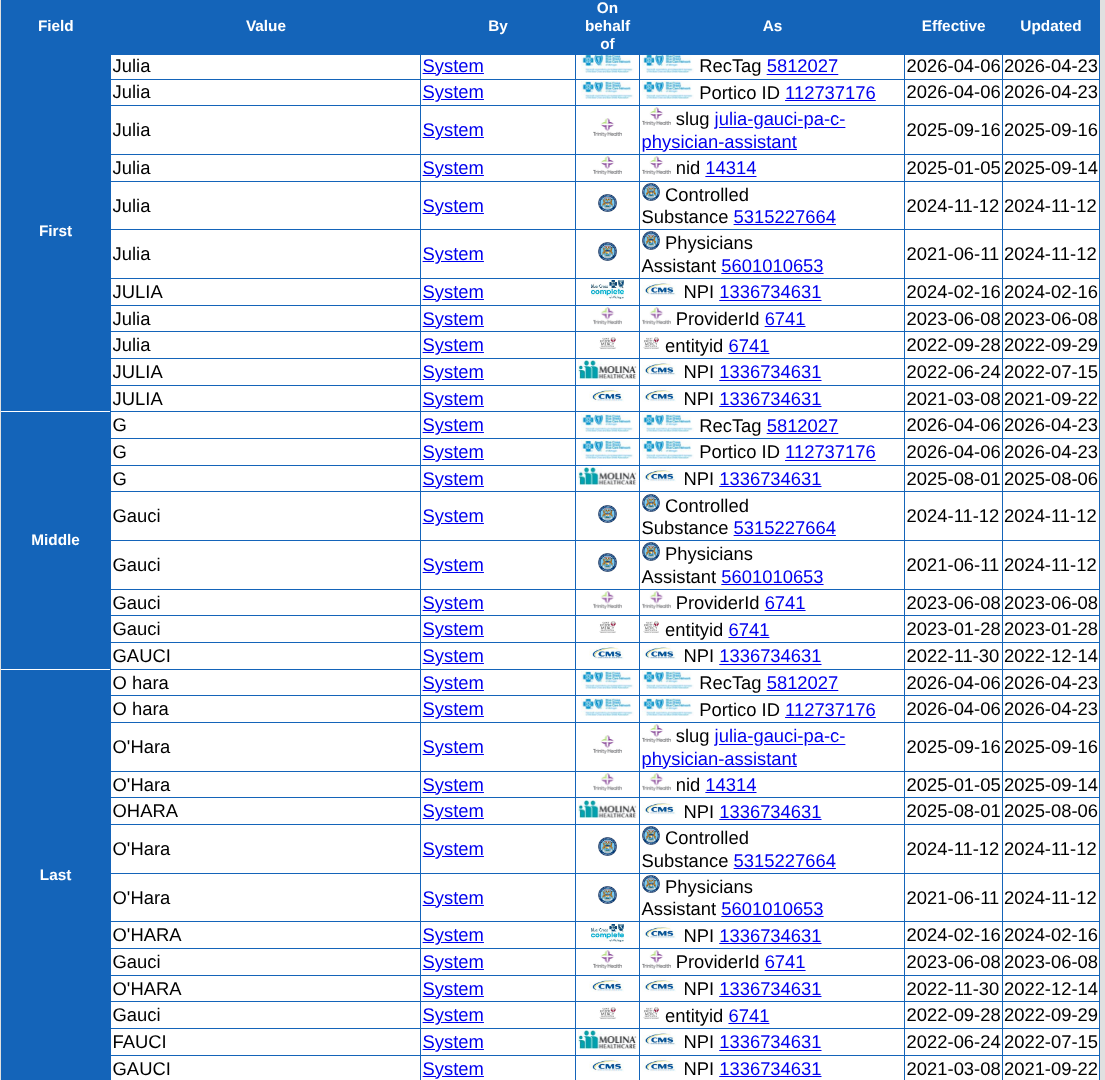Click seal icon beside Controlled Substance in Middle Gauci row
1105x1080 pixels.
coord(650,503)
